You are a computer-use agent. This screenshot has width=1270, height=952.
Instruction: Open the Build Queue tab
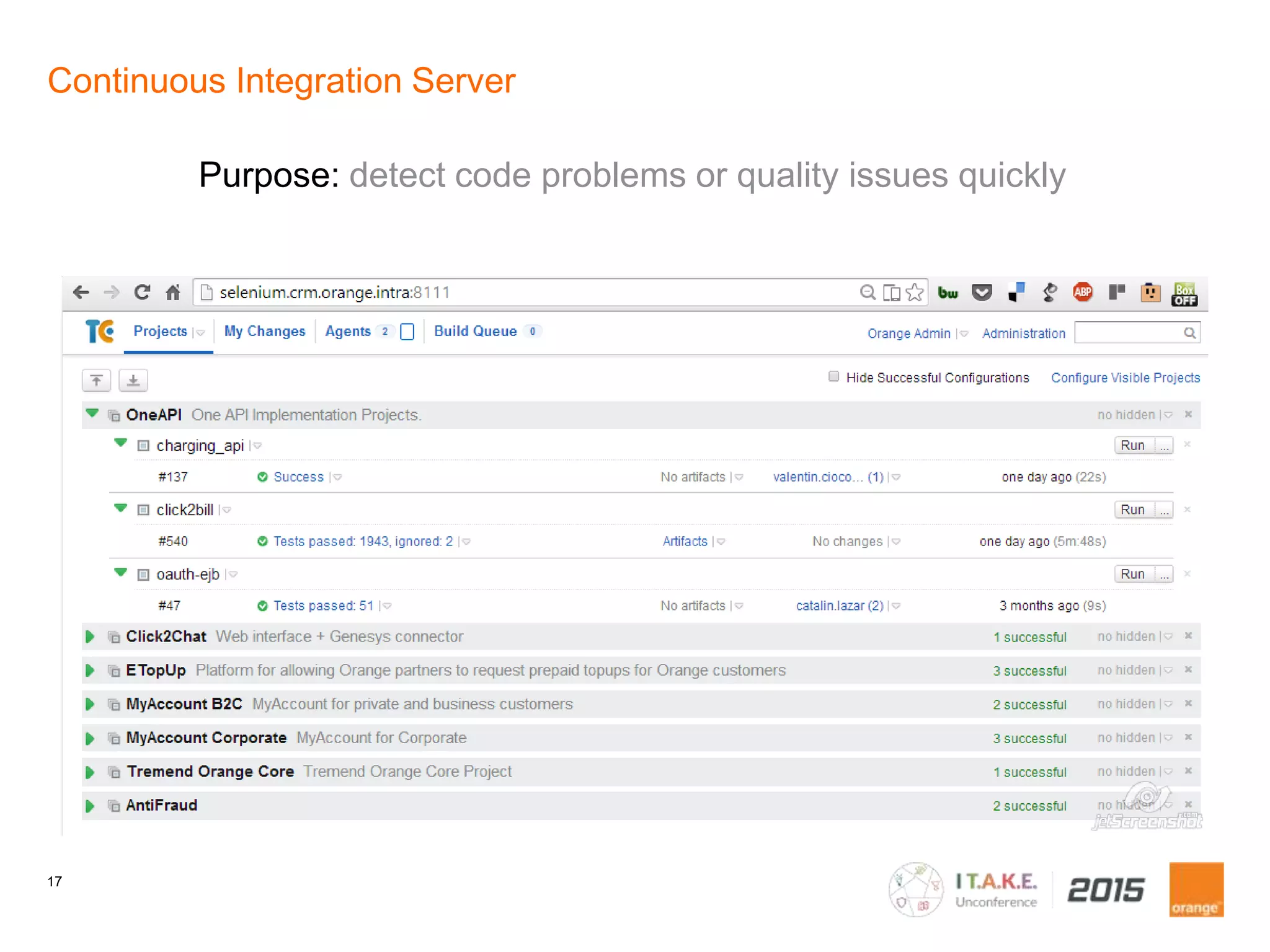pyautogui.click(x=476, y=331)
